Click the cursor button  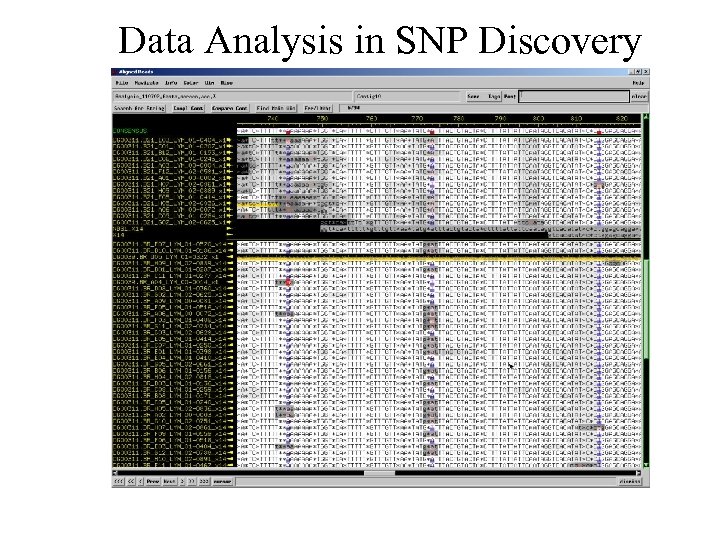(x=223, y=481)
